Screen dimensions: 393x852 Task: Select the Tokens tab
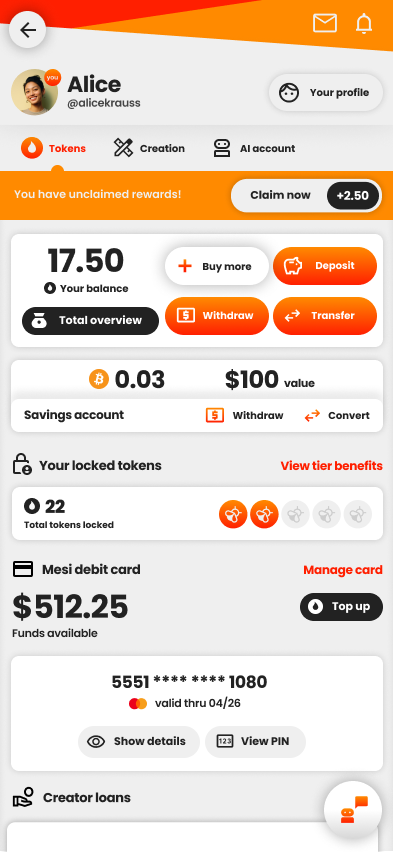53,148
